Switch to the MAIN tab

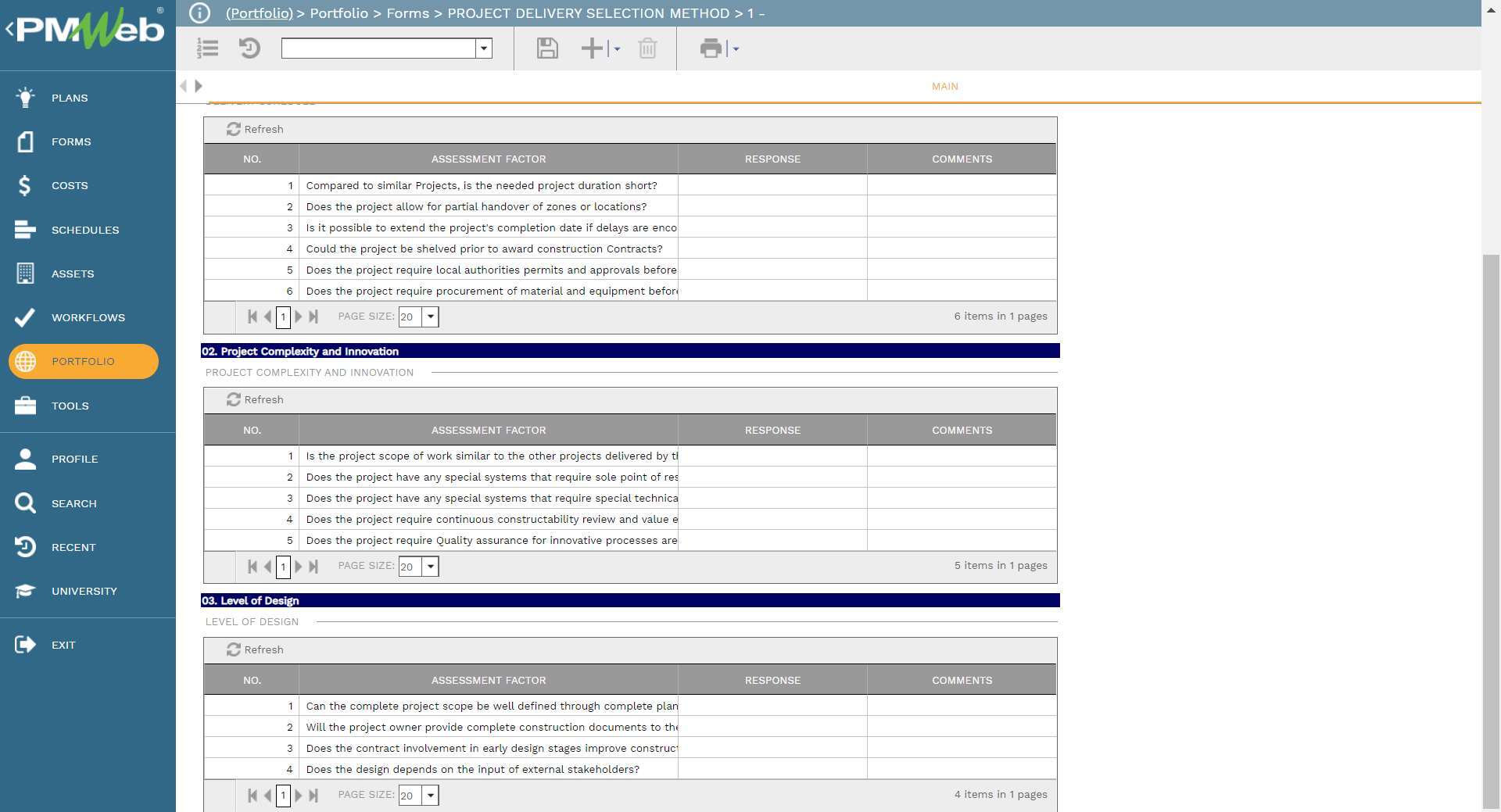tap(944, 87)
